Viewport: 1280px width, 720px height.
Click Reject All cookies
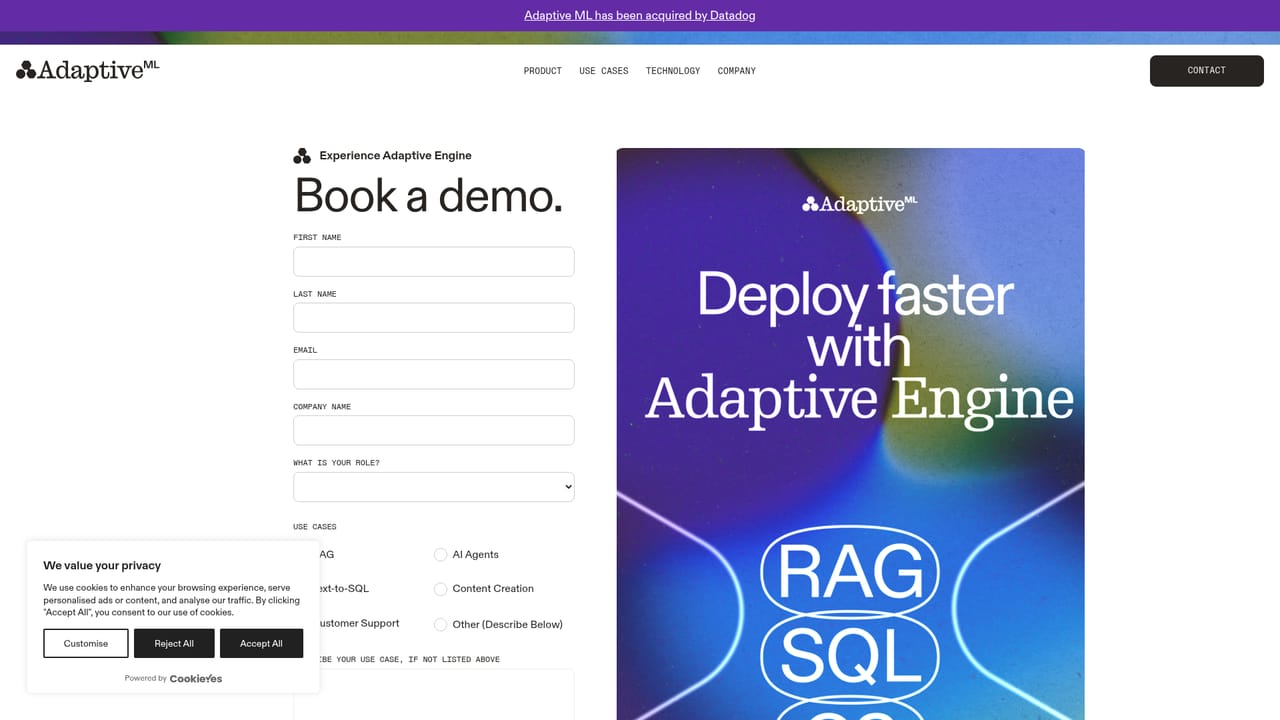(174, 643)
